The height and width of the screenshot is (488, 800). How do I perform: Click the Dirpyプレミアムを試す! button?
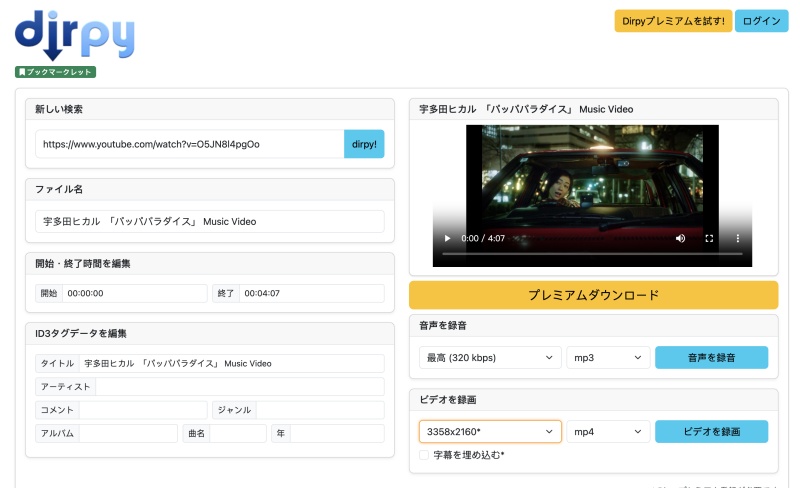click(673, 21)
